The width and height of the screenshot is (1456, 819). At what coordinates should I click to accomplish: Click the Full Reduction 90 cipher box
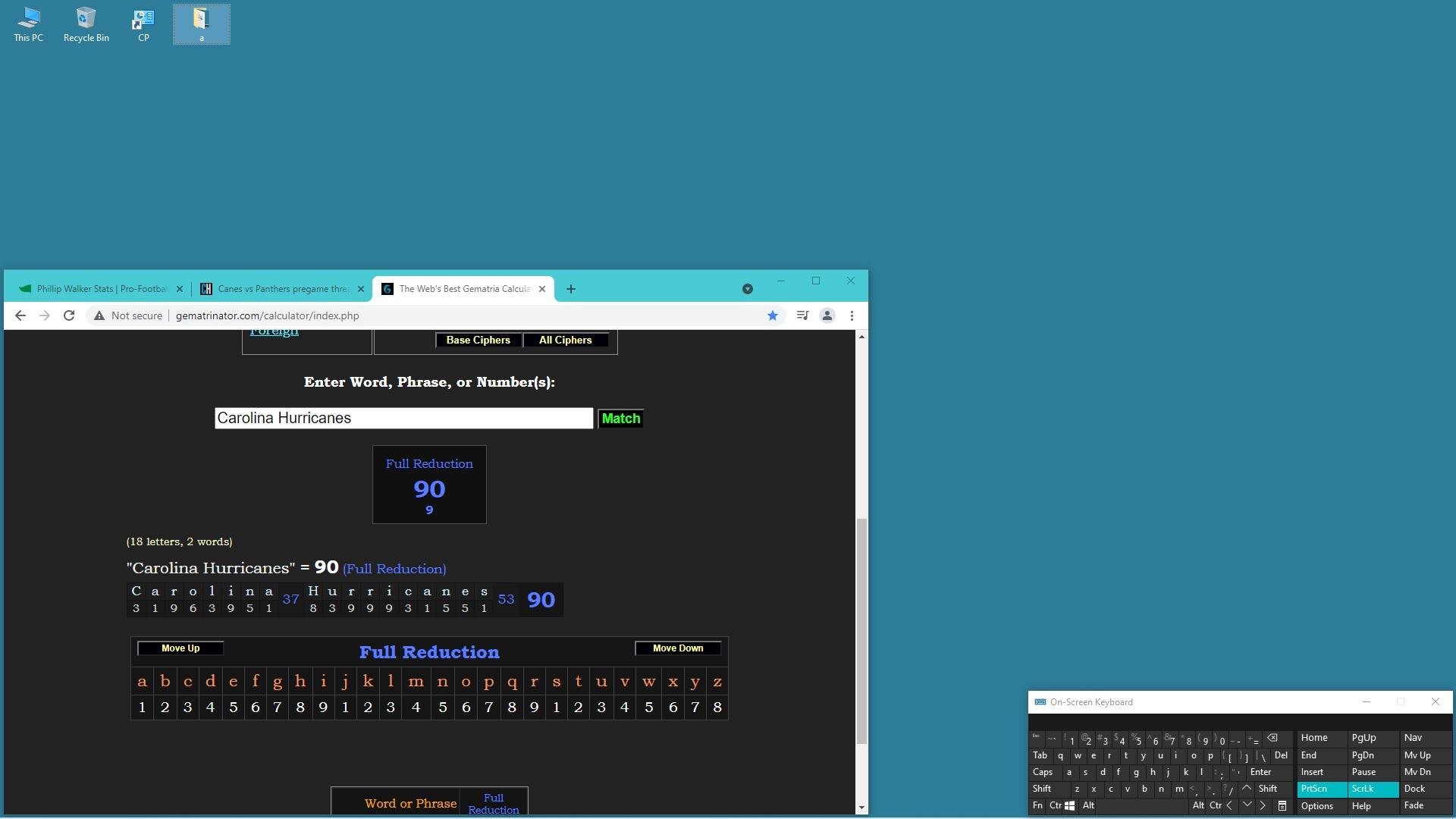coord(429,485)
